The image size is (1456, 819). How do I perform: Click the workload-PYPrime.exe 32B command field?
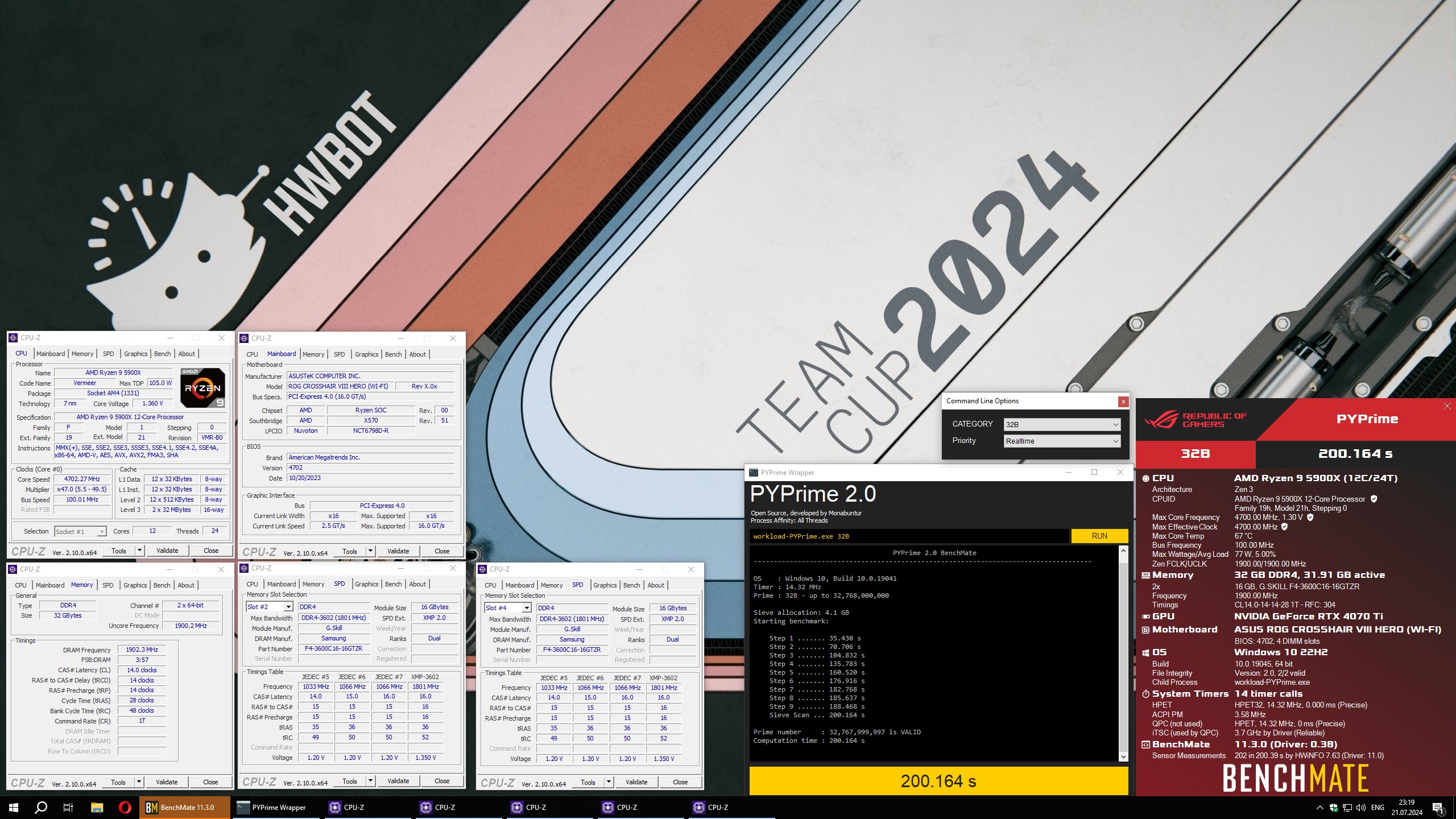tap(909, 536)
